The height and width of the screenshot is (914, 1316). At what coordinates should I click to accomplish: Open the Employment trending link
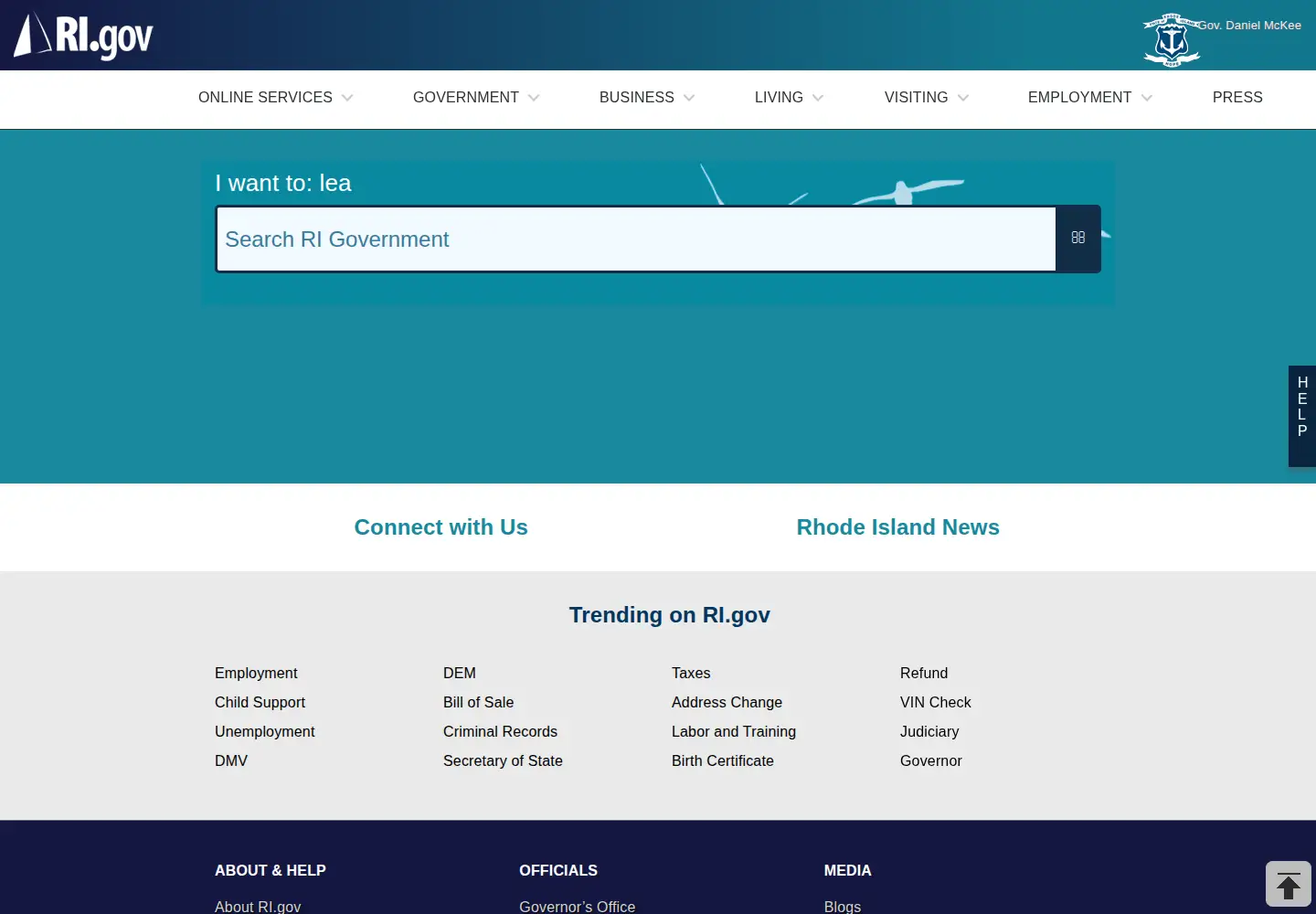[x=256, y=673]
